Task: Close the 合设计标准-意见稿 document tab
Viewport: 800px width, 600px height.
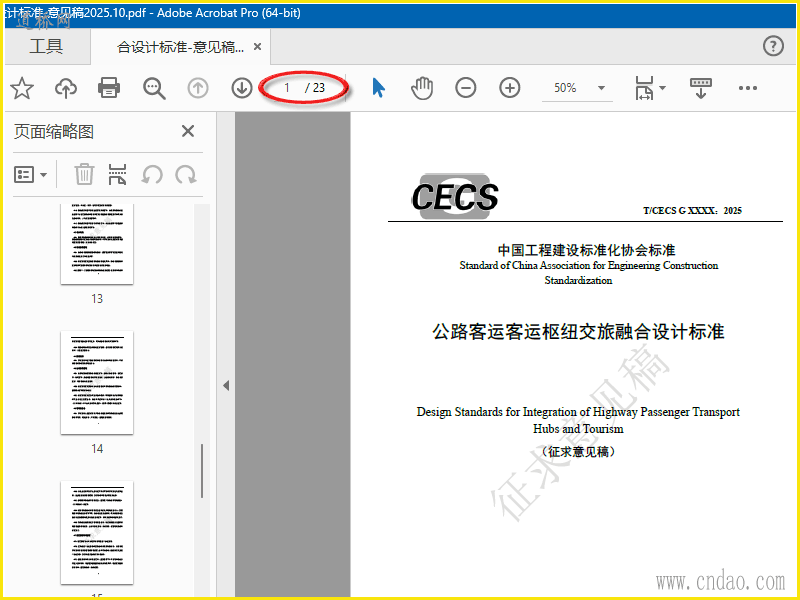Action: click(x=258, y=47)
